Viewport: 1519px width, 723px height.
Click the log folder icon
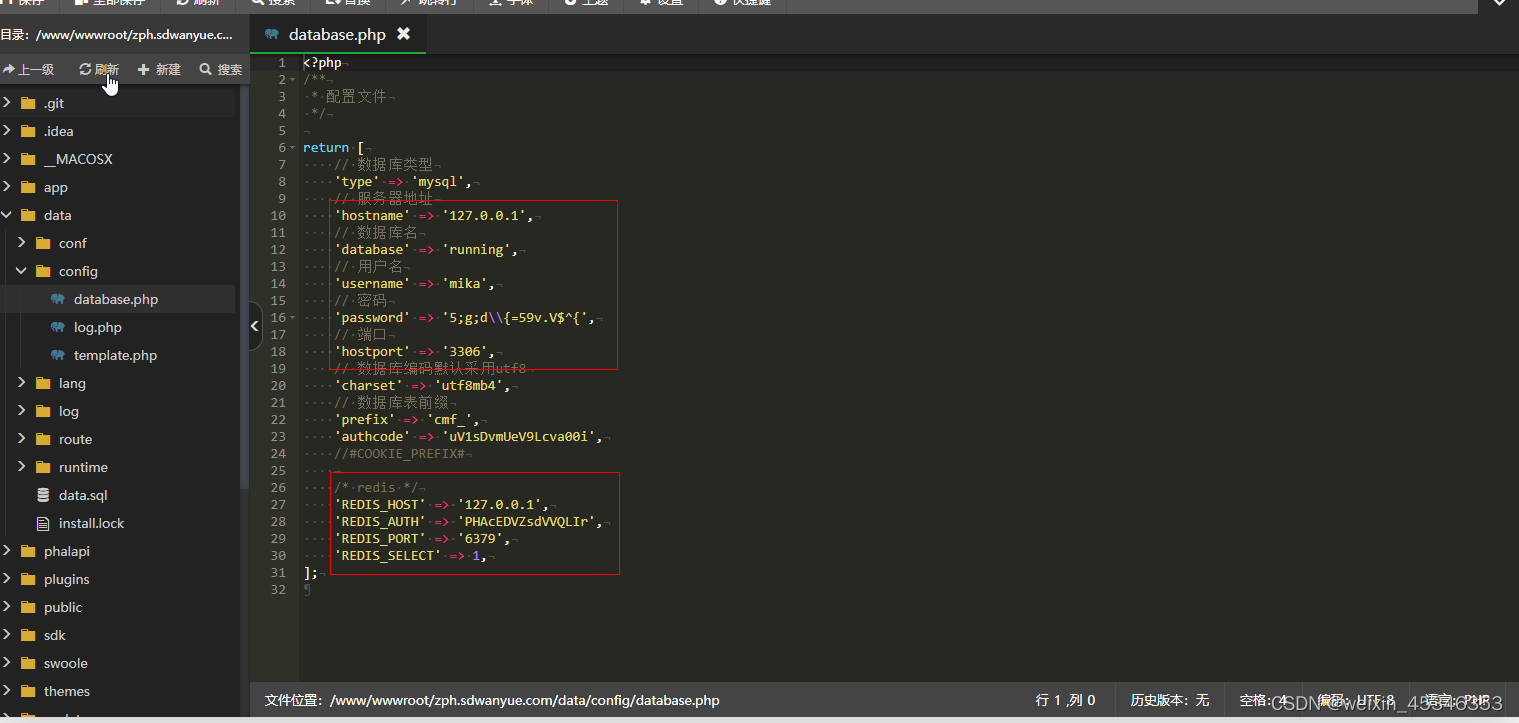coord(42,411)
